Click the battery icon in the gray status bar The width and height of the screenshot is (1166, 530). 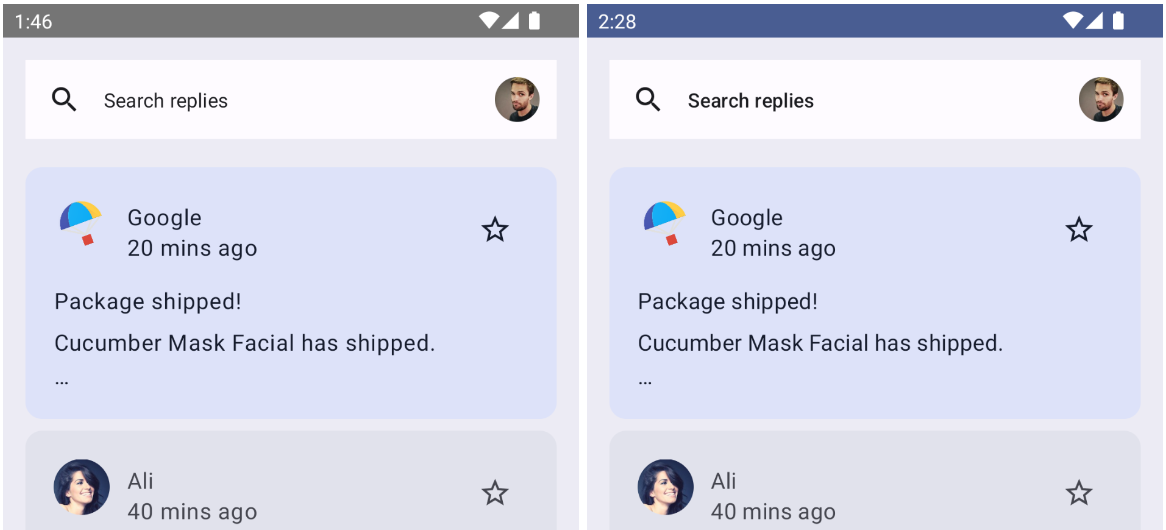(534, 21)
